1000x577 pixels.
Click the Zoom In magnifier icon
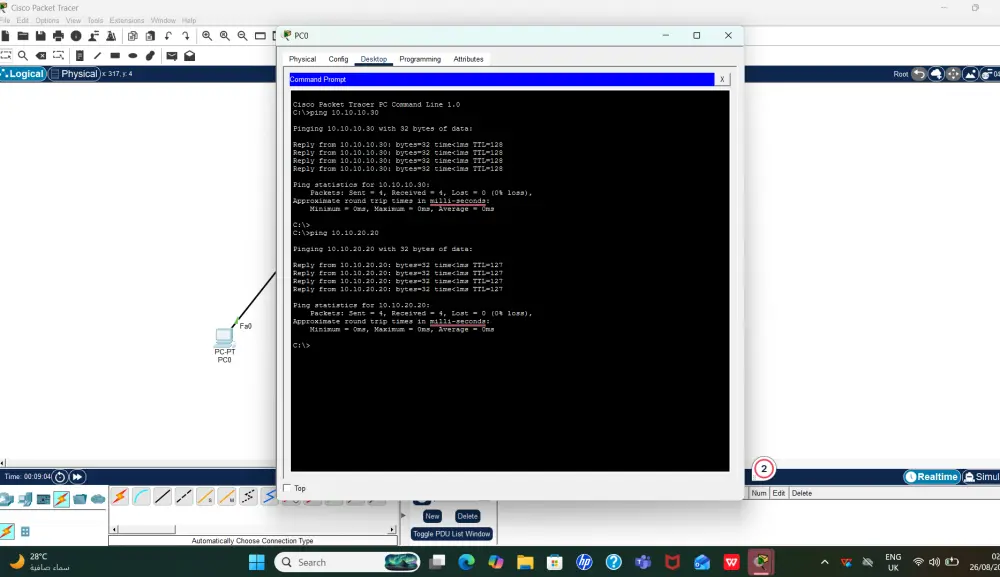click(x=207, y=36)
